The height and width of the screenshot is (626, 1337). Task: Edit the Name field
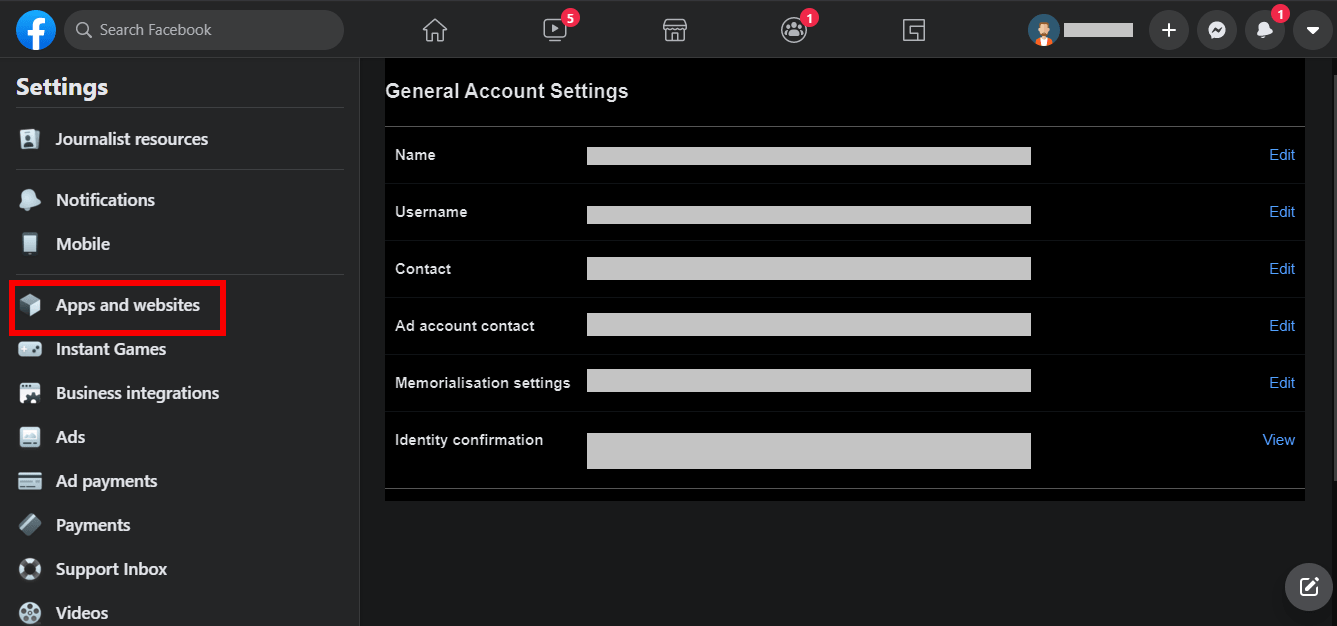(1281, 155)
